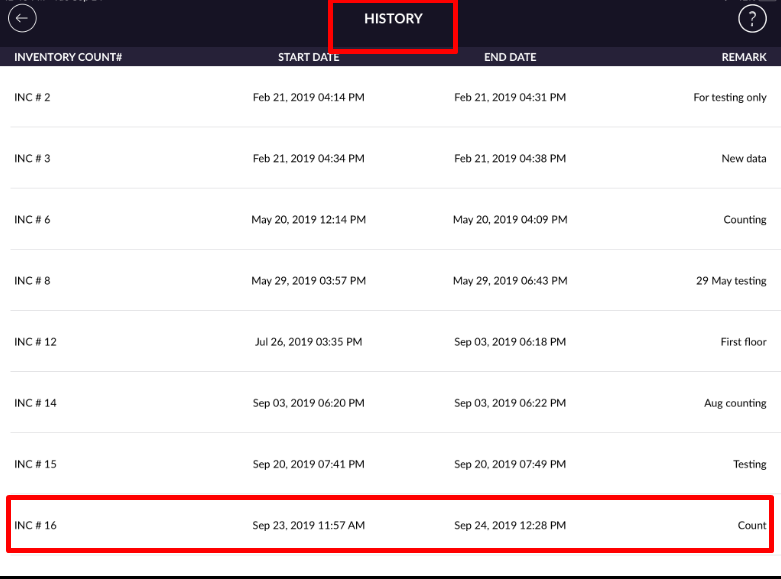781x579 pixels.
Task: Choose the INC # 15 entry
Action: 35,464
